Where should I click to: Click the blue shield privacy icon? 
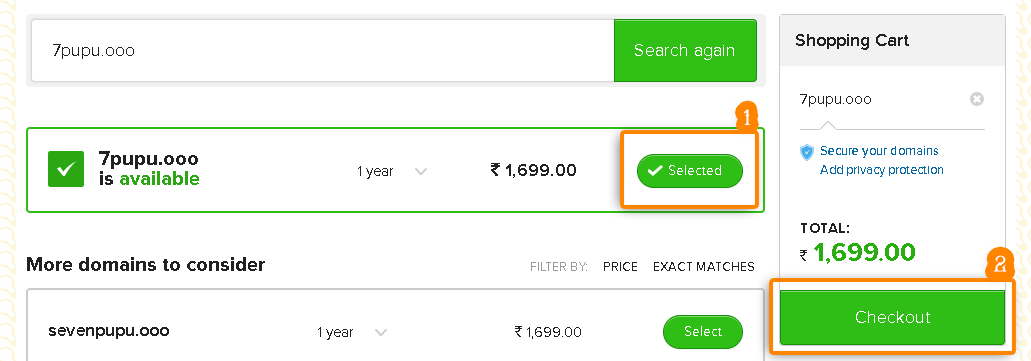(807, 153)
